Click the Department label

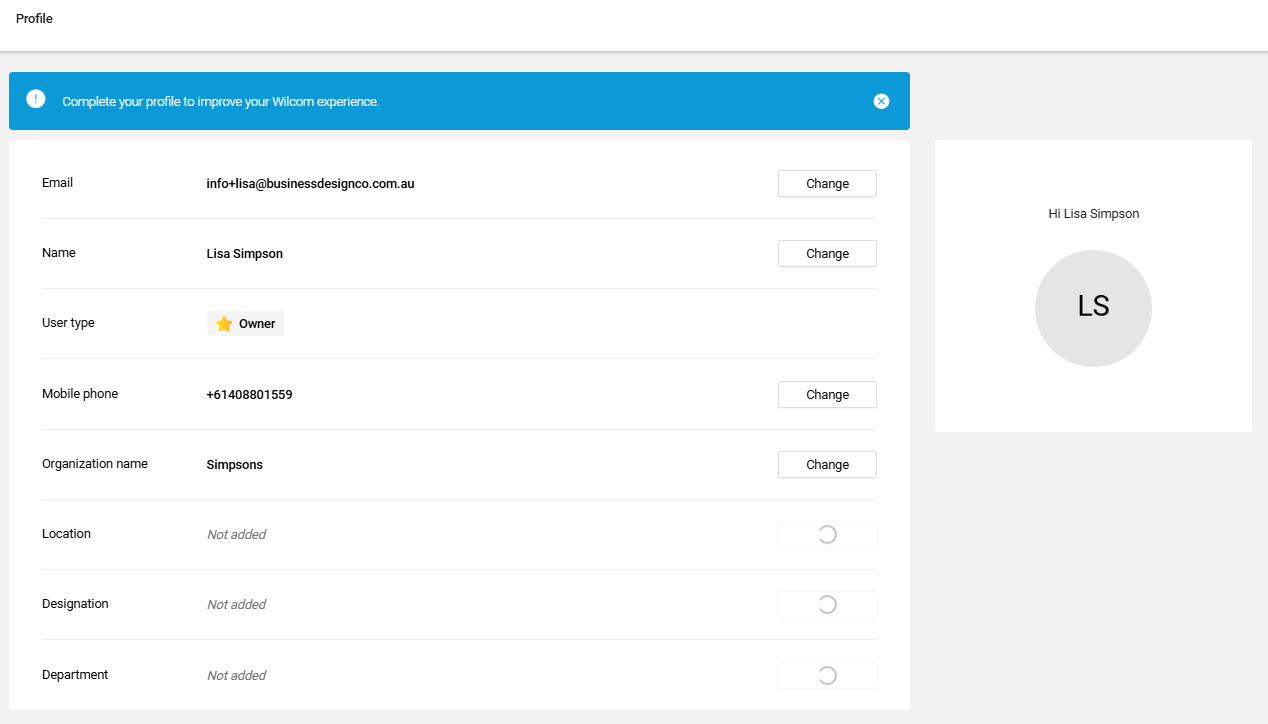(x=75, y=675)
